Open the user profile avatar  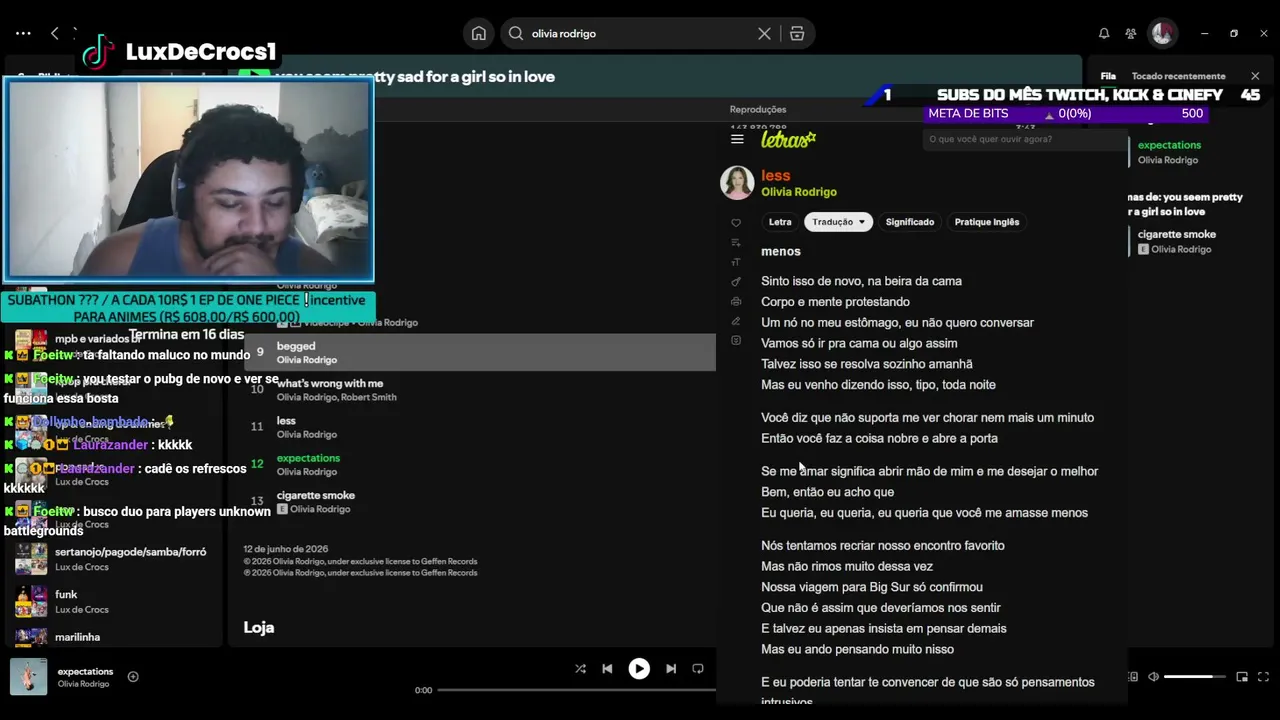click(1162, 33)
